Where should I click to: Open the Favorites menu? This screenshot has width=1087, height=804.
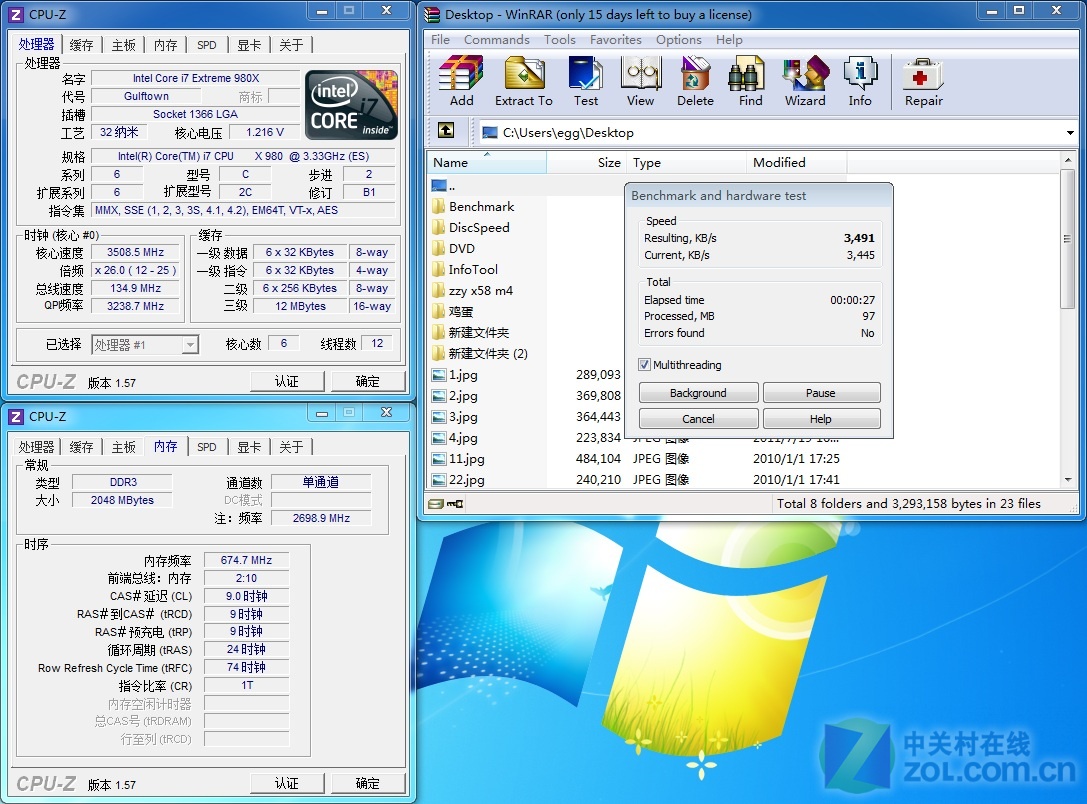point(616,40)
